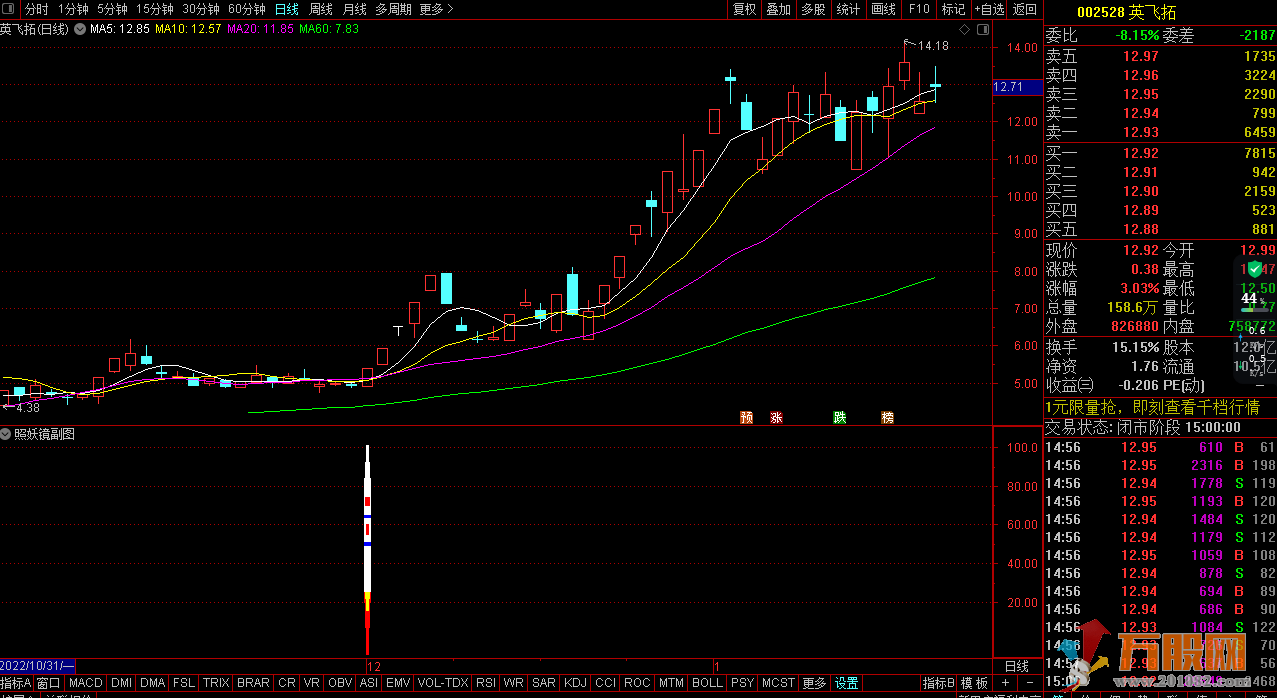The image size is (1277, 698).
Task: Switch to the 1分钟 period
Action: point(73,9)
